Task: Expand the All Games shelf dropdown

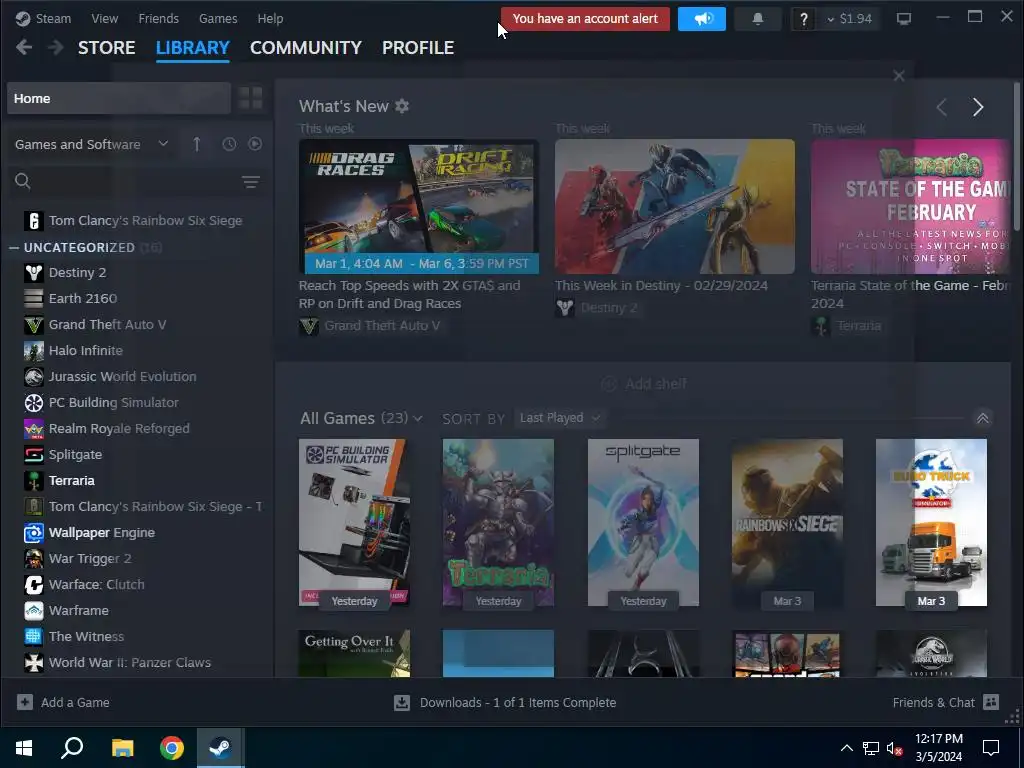Action: (x=418, y=419)
